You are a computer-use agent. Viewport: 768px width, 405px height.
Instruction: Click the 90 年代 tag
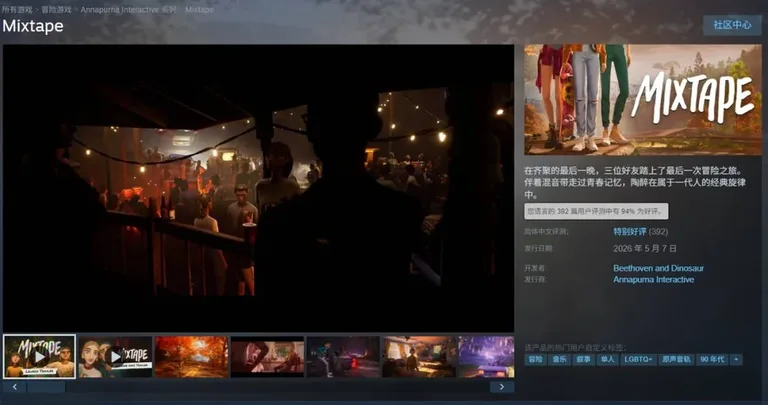712,359
